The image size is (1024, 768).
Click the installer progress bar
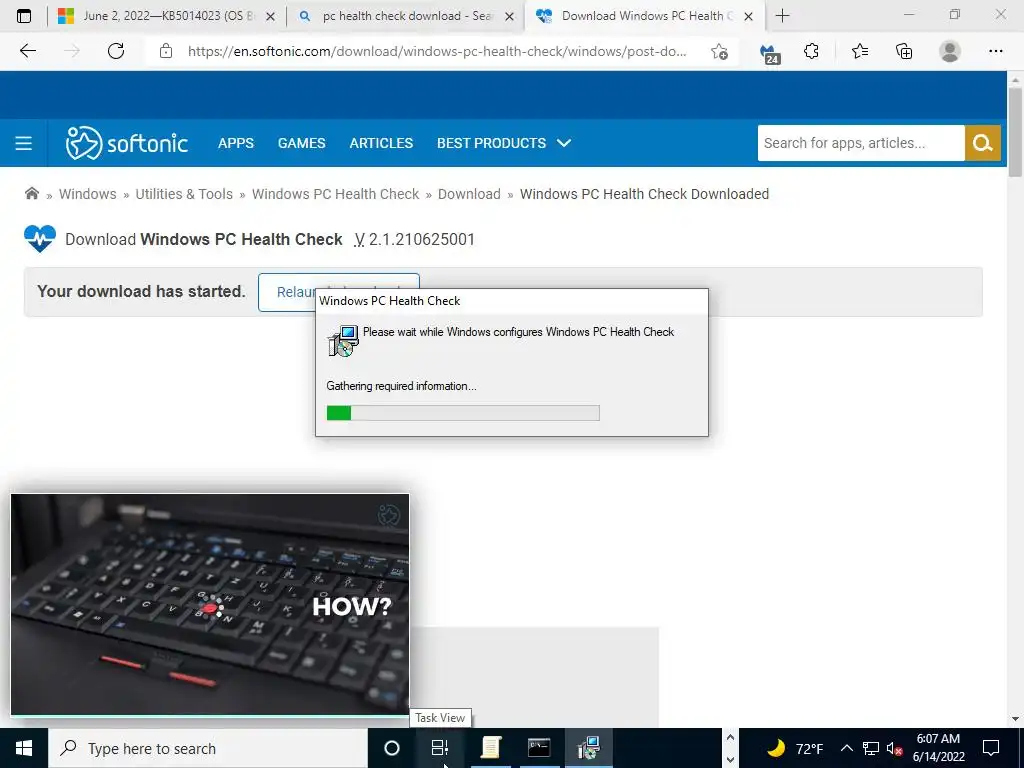[463, 413]
